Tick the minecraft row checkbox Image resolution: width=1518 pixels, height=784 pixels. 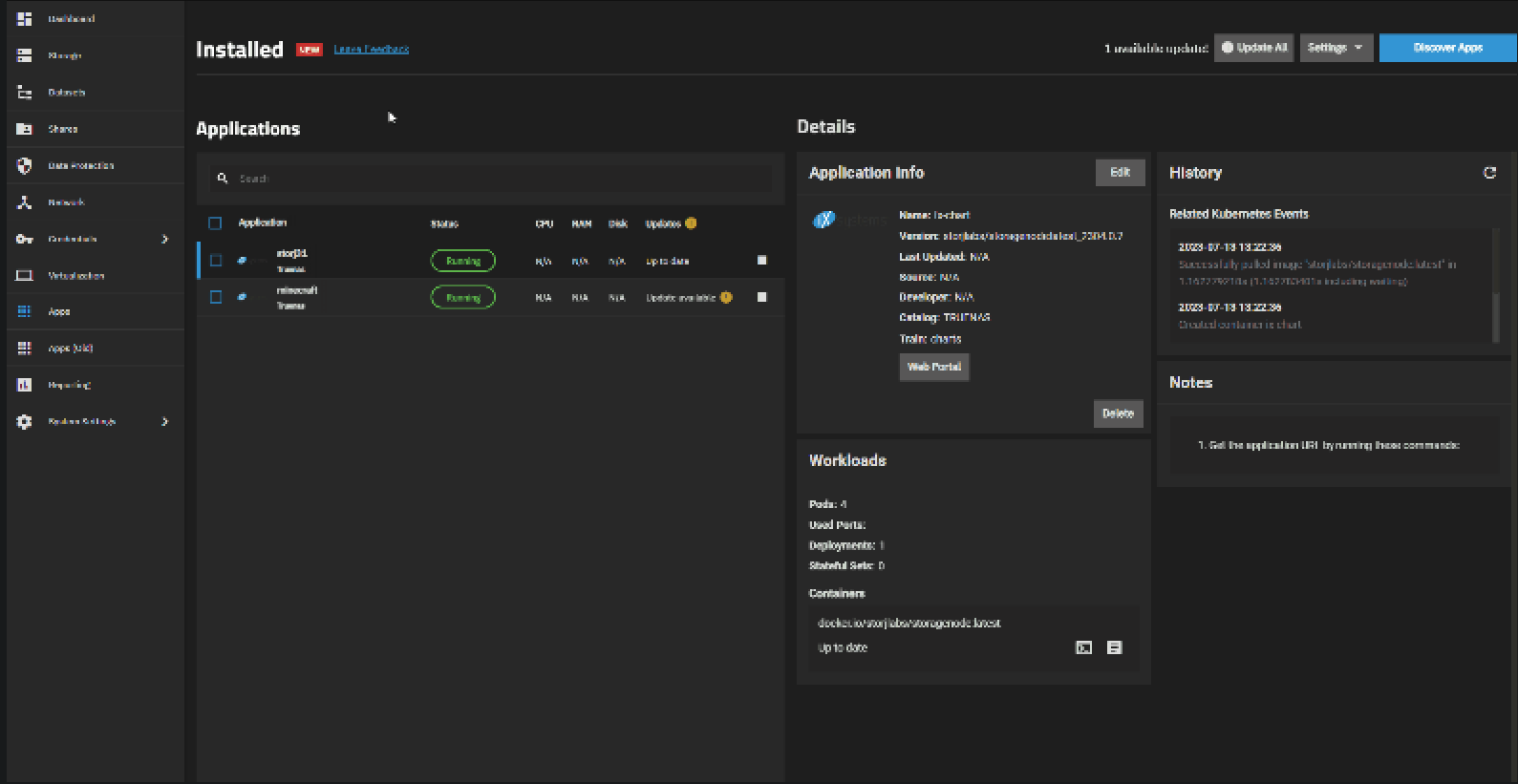coord(216,297)
